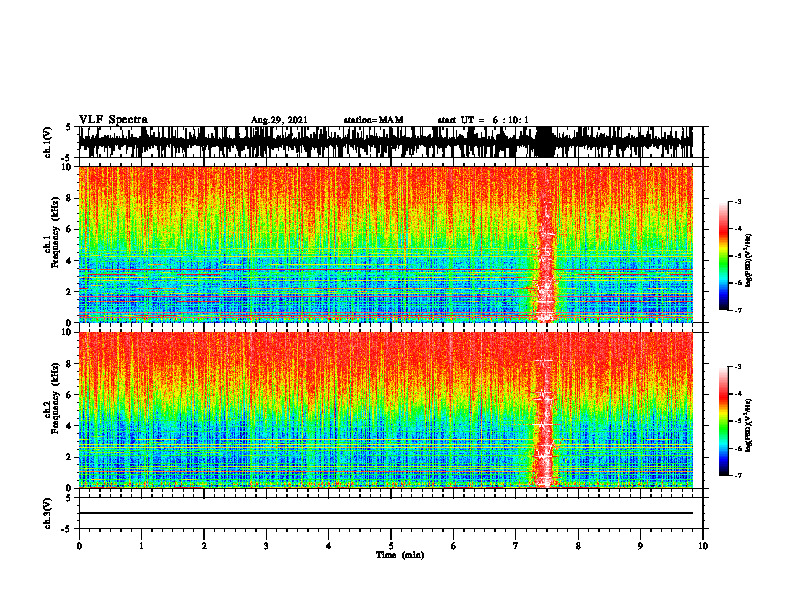Click the ch.1 voltage waveform strip

pyautogui.click(x=385, y=142)
